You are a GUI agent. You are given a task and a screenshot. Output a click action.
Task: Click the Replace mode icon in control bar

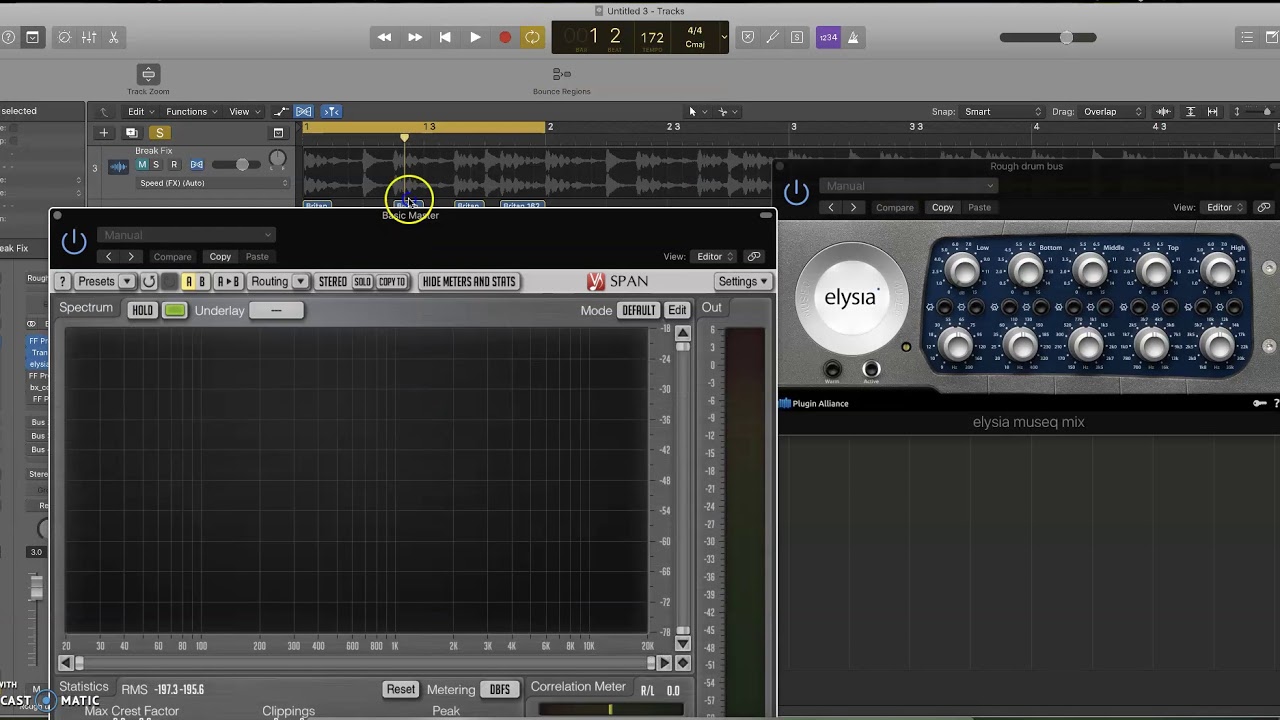click(x=747, y=37)
